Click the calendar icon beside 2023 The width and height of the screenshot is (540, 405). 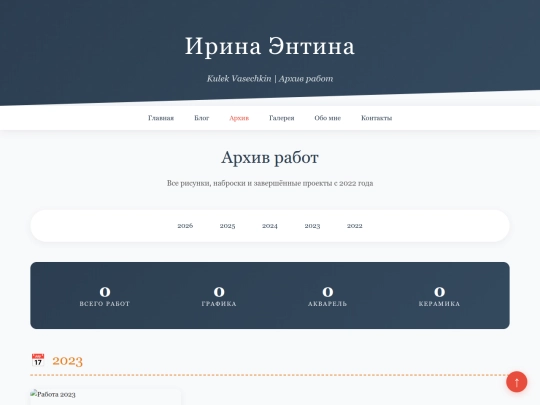click(x=38, y=360)
